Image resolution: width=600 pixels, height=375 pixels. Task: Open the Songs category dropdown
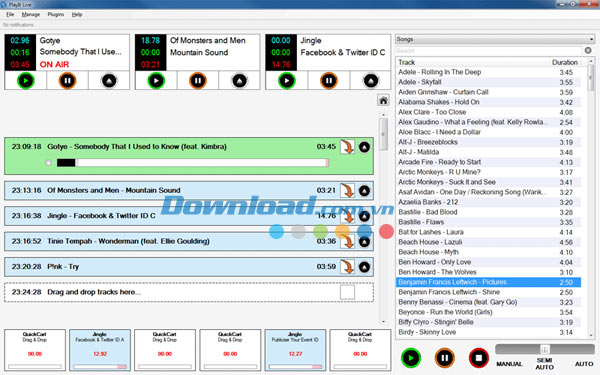click(495, 39)
